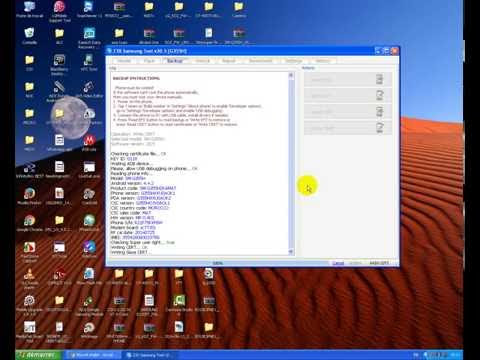Click the BACKUP INSTRUCTIONS heading in log
Viewport: 480px width, 360px height.
[x=136, y=78]
